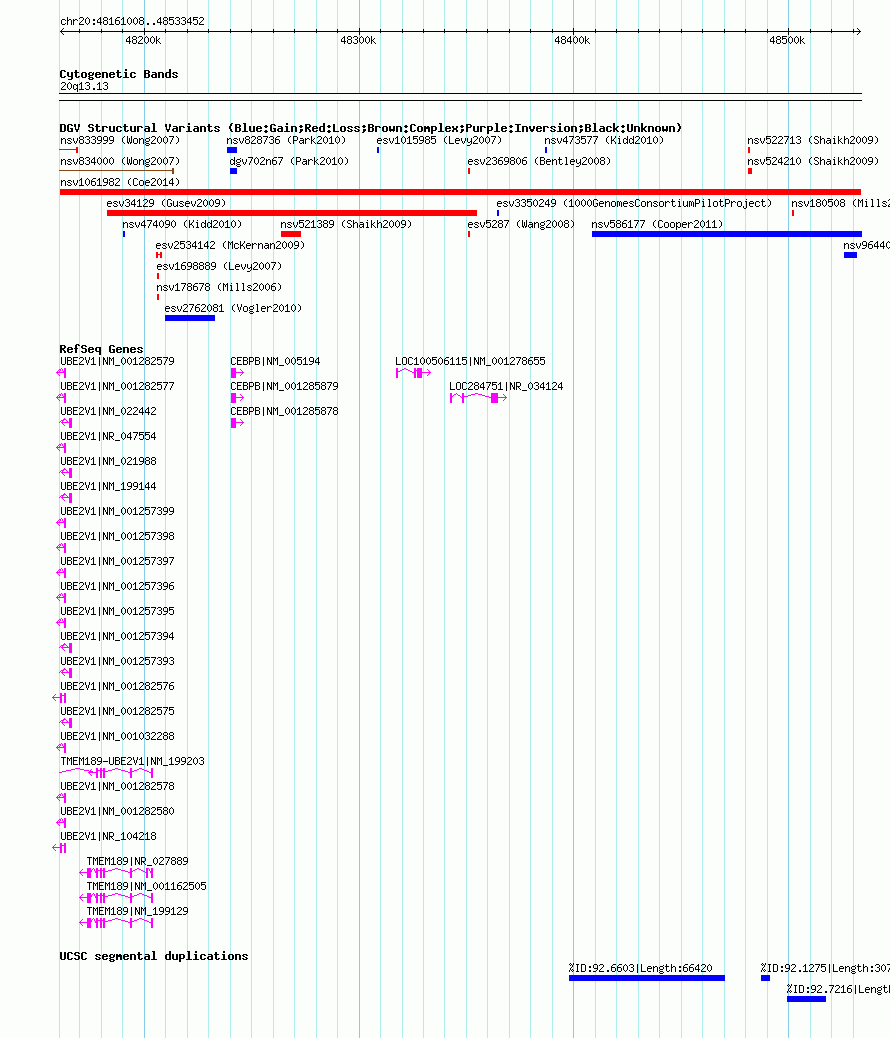Click the dgv702n67 (Park2010) label
Viewport: 890px width, 1038px height.
289,162
